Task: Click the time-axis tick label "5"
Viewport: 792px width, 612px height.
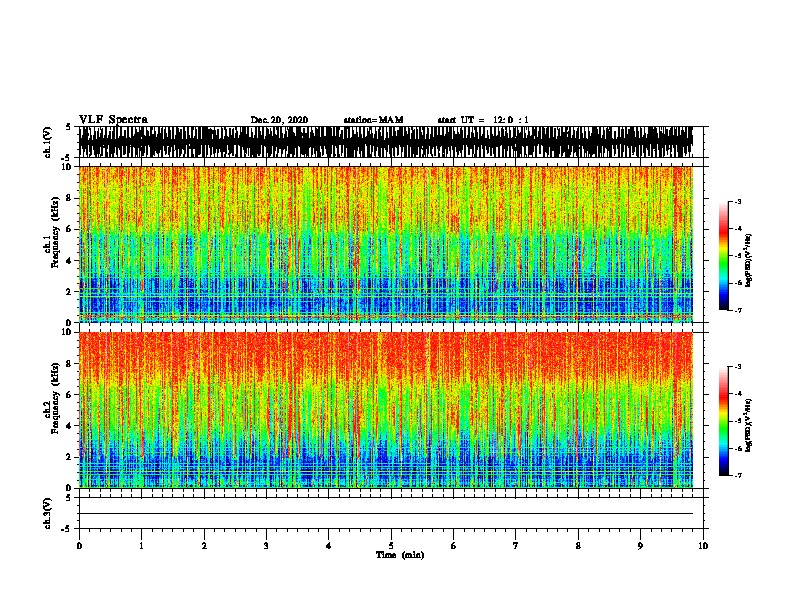Action: [x=391, y=546]
